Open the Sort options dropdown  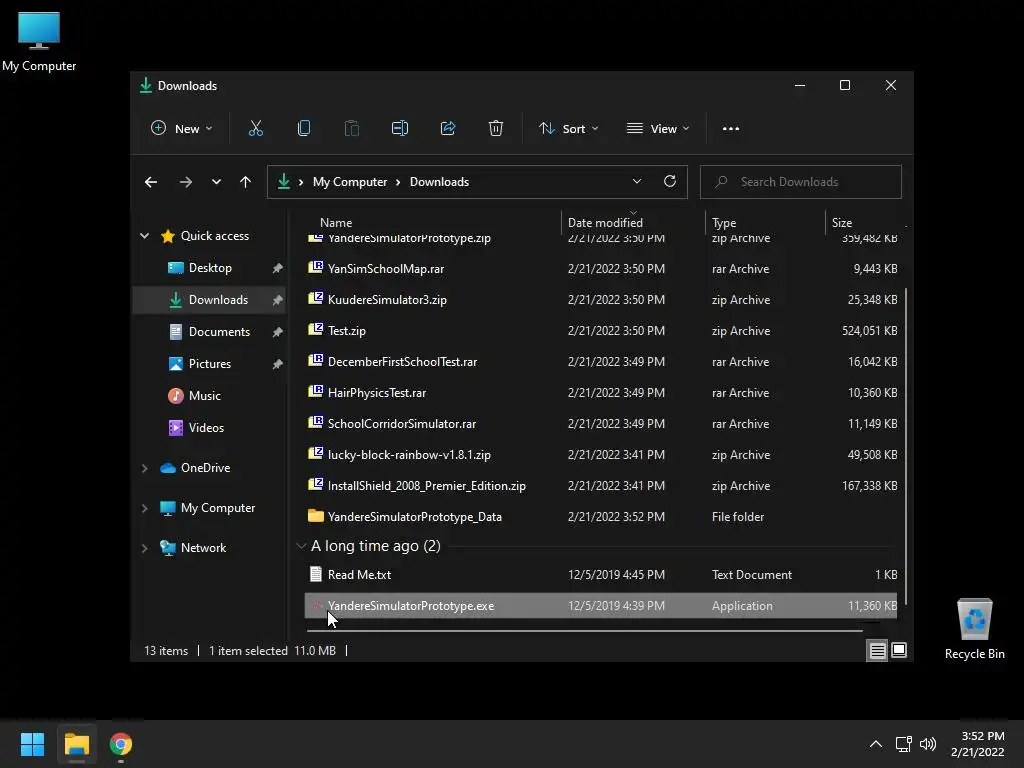click(568, 129)
